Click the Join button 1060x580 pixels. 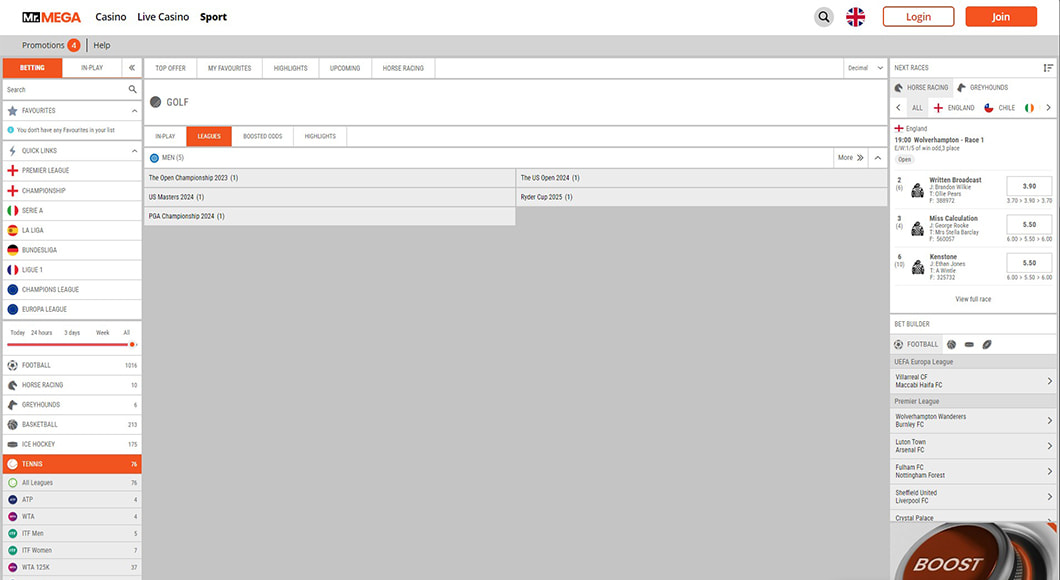1001,17
